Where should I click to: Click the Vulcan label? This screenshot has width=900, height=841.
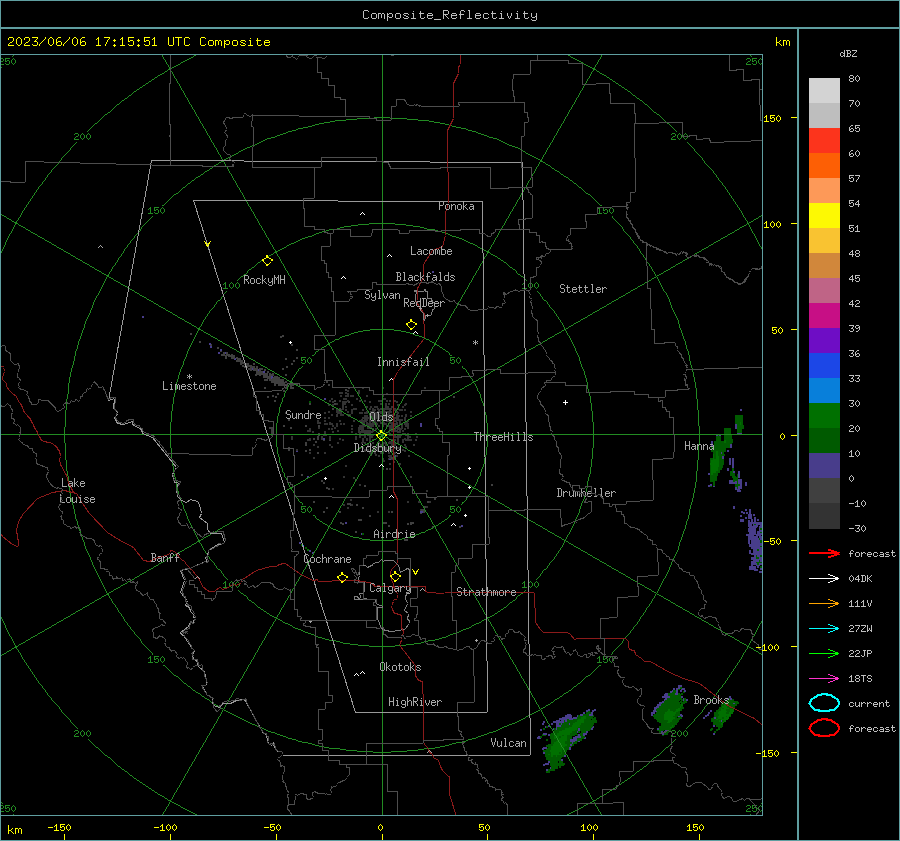[508, 743]
